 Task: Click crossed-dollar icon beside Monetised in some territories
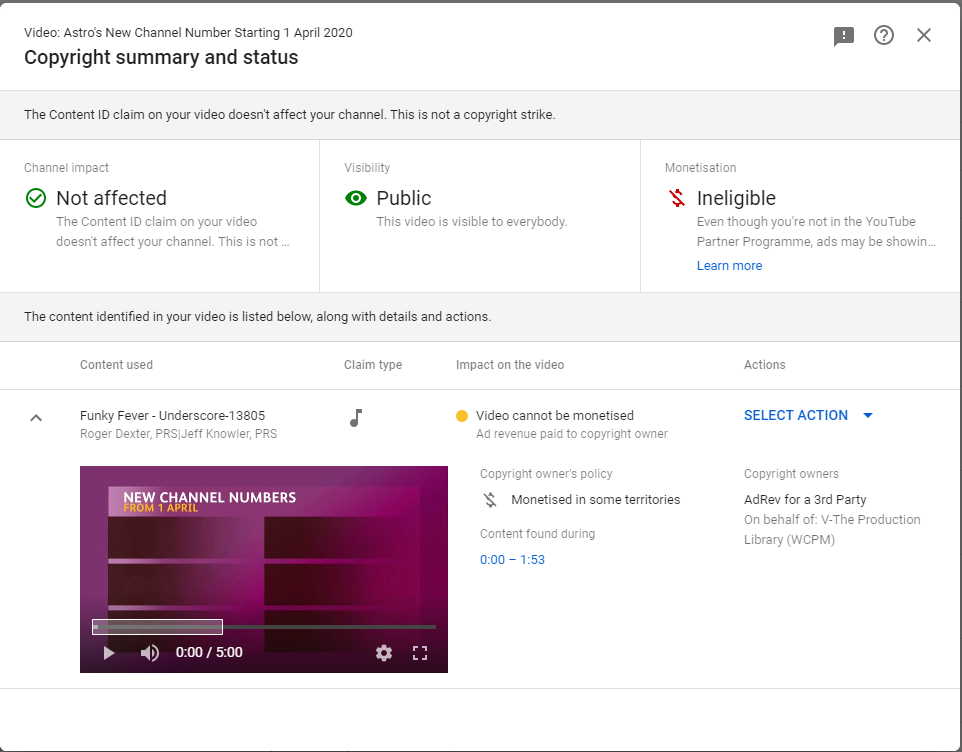click(490, 500)
